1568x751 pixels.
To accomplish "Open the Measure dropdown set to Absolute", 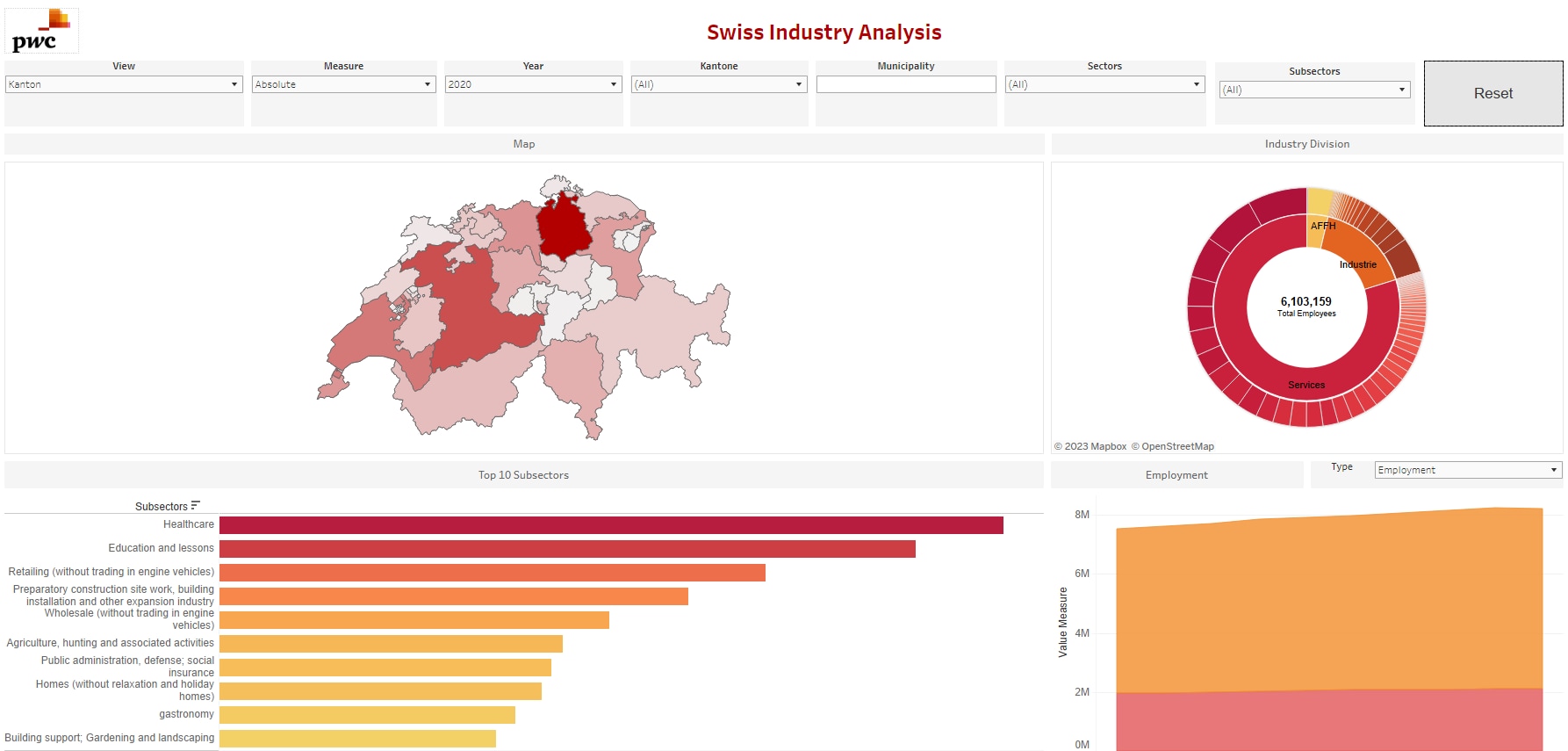I will [x=343, y=84].
